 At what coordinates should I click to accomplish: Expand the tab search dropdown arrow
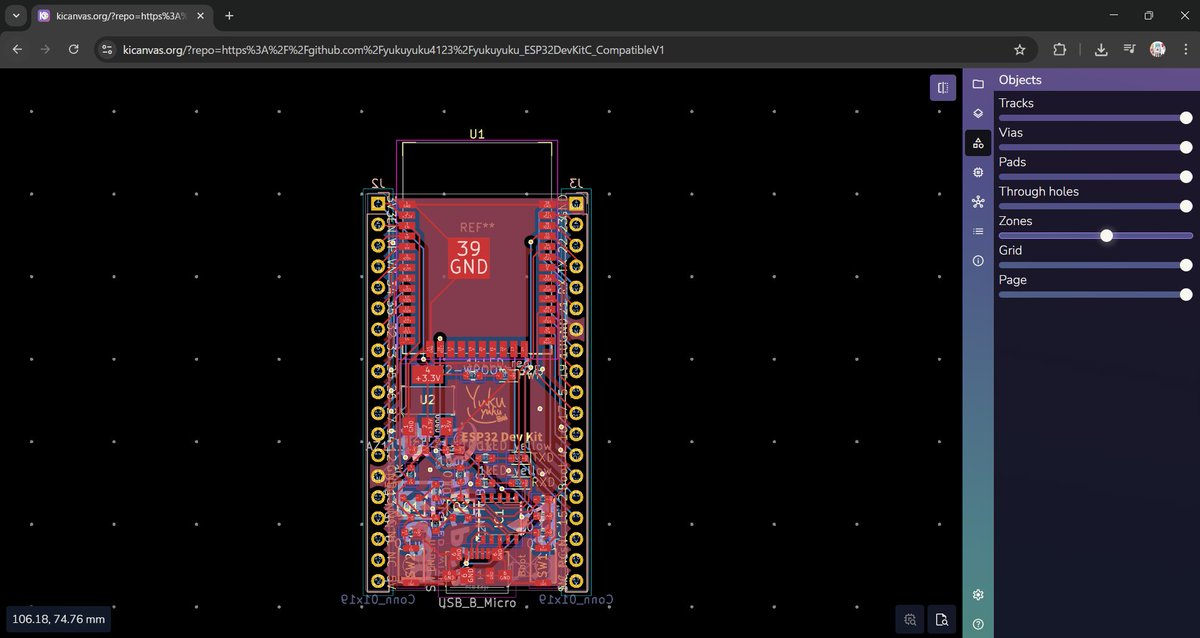(16, 16)
